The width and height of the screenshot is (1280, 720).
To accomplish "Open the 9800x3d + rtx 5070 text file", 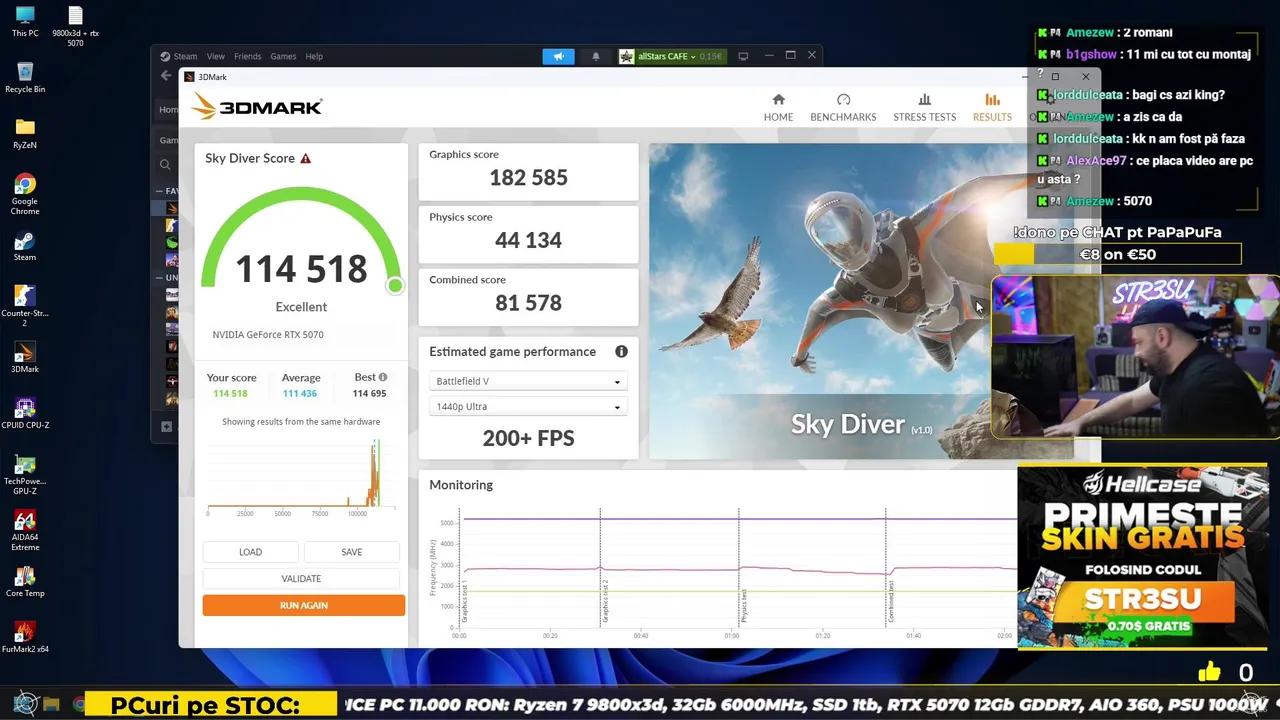I will click(75, 26).
